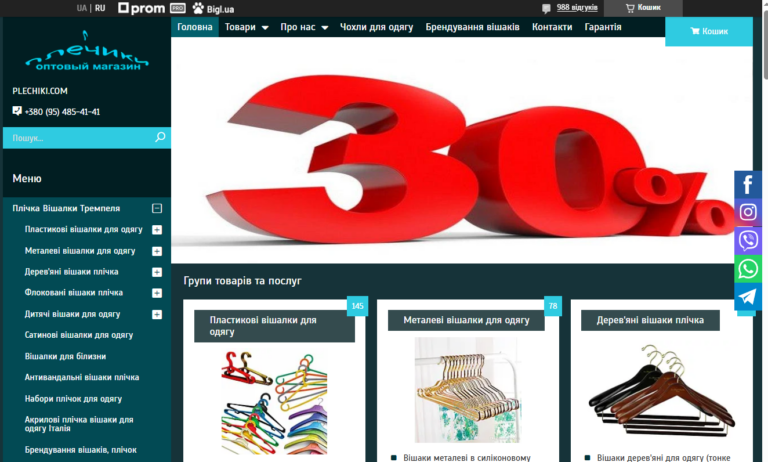Click the wooden hangers image
The image size is (768, 462).
[661, 390]
